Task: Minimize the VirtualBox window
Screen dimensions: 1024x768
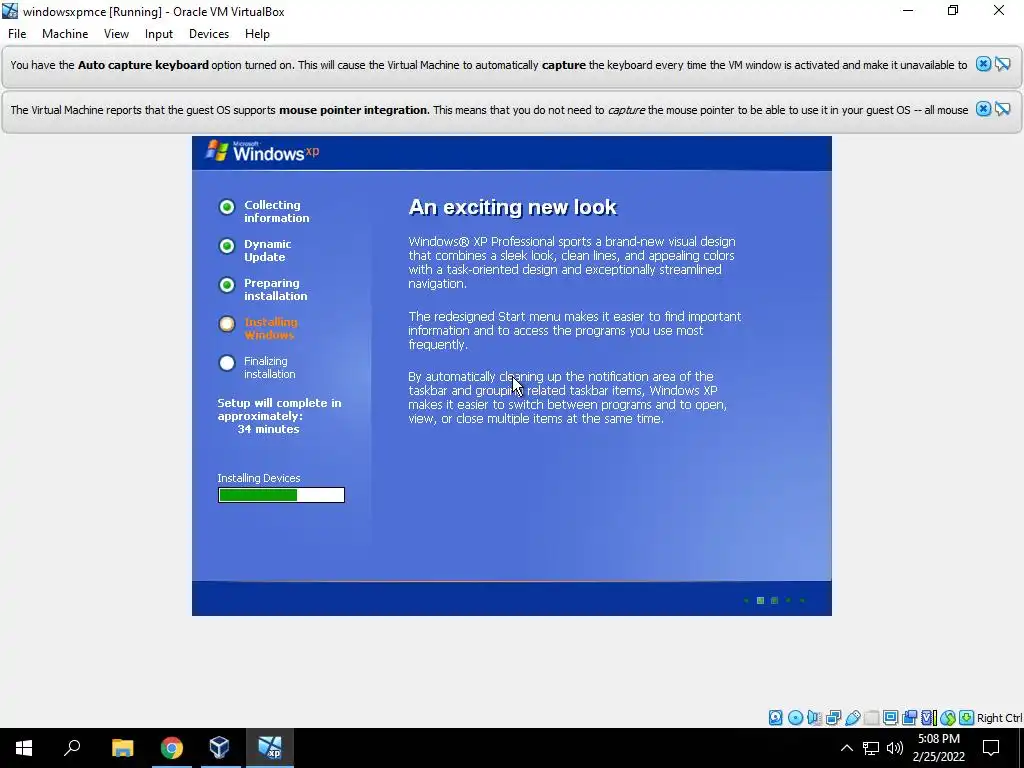Action: click(908, 10)
